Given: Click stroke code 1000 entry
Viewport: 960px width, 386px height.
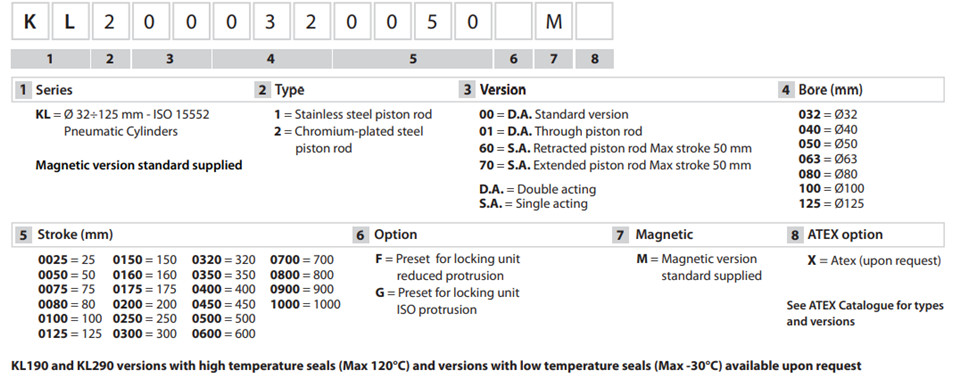Looking at the screenshot, I should point(305,304).
